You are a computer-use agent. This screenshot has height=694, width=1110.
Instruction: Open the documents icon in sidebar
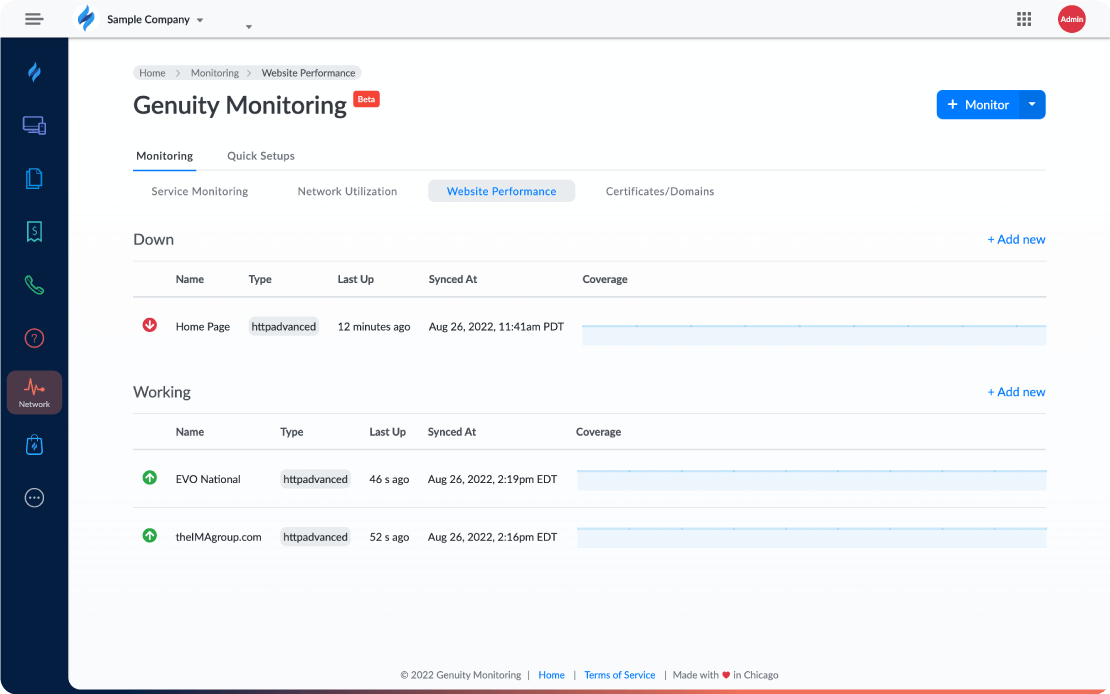34,179
